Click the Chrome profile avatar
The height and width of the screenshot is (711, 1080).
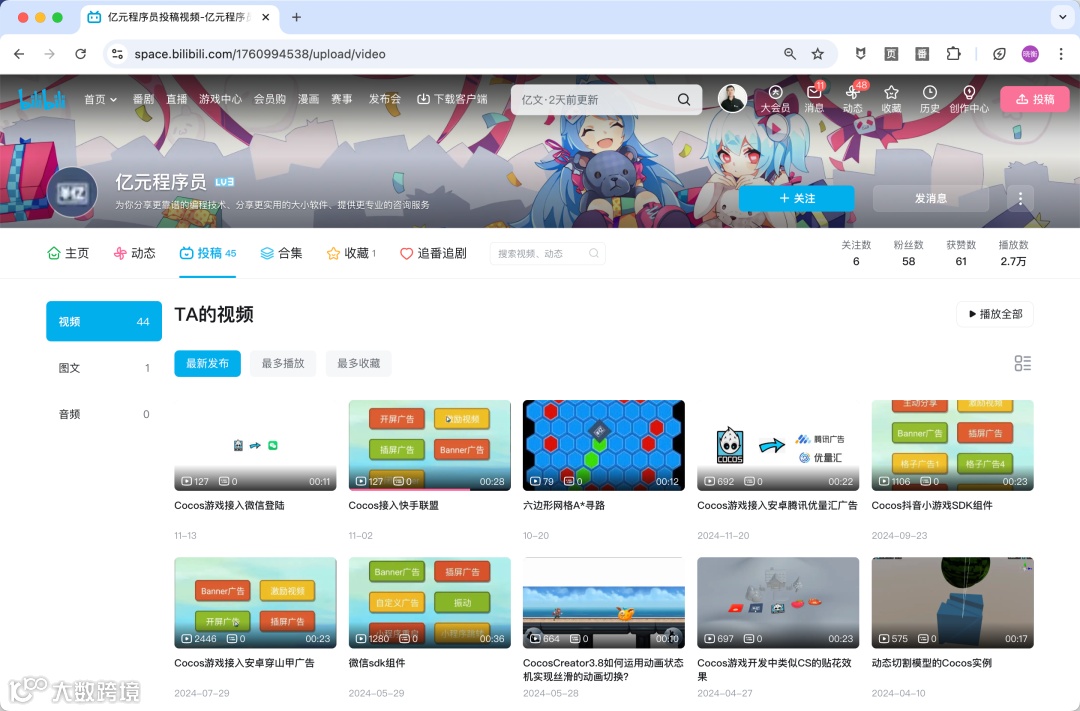[1030, 54]
